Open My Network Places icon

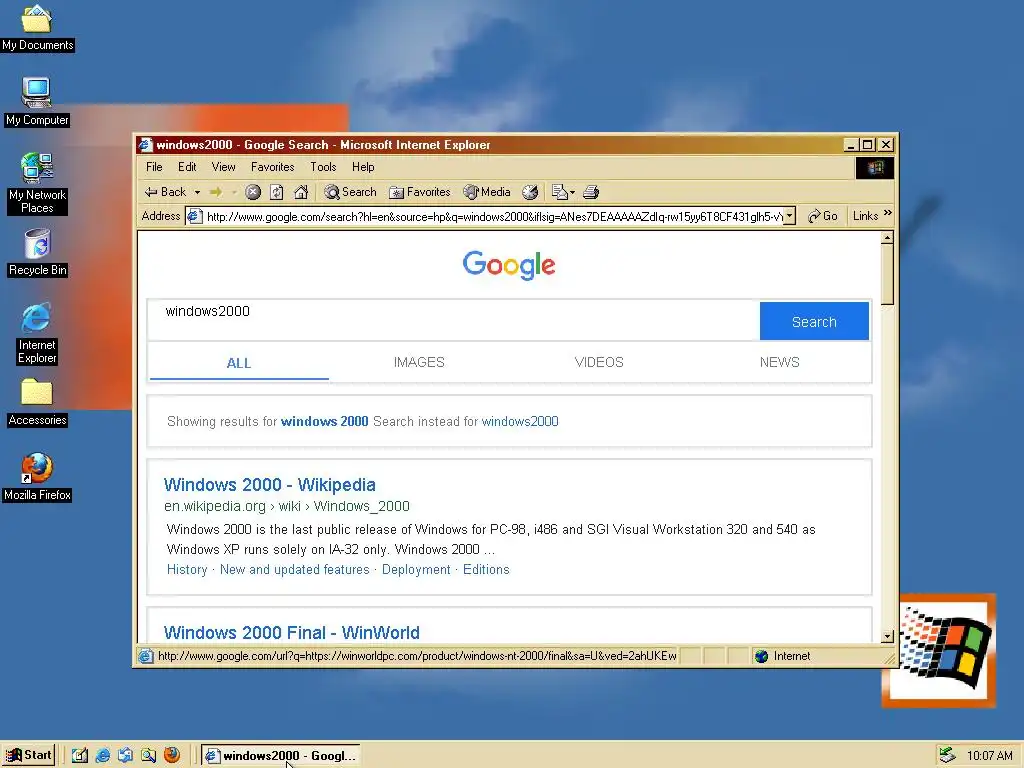(x=37, y=184)
